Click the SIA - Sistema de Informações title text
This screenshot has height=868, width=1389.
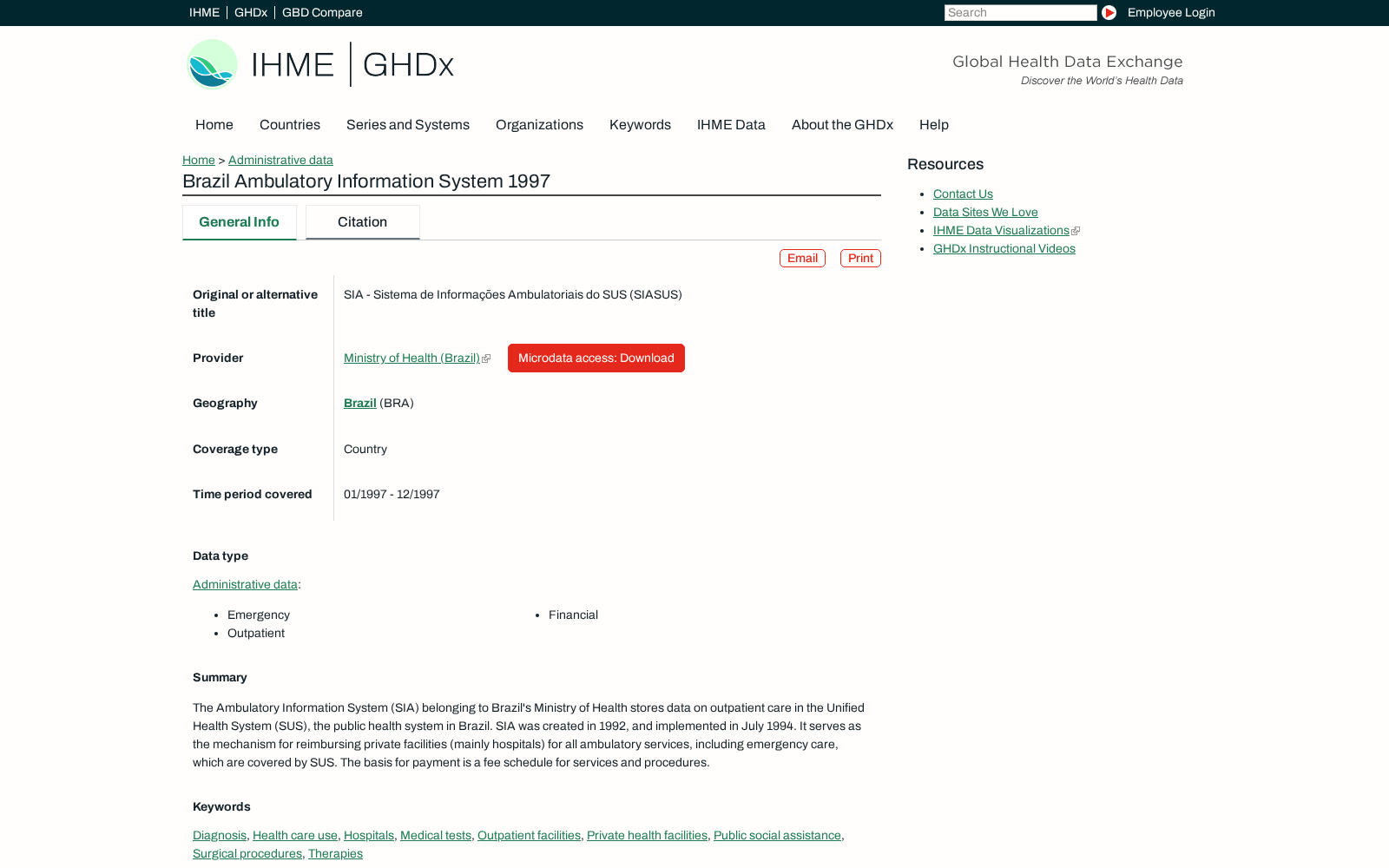513,294
